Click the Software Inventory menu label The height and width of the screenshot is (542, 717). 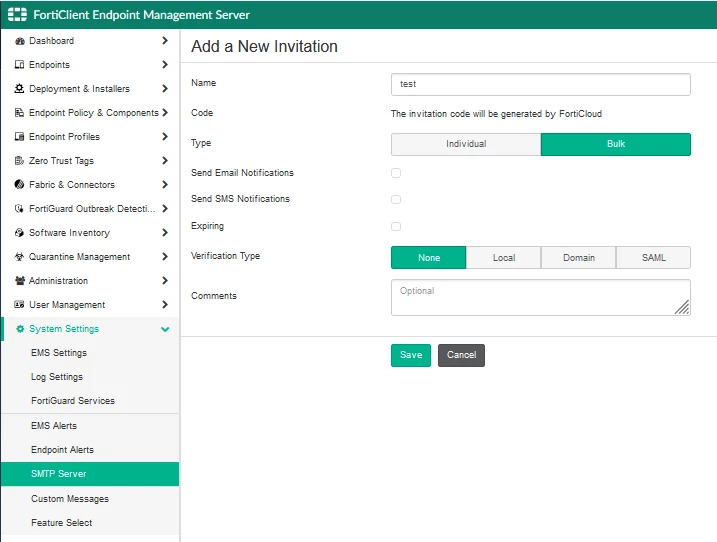70,232
